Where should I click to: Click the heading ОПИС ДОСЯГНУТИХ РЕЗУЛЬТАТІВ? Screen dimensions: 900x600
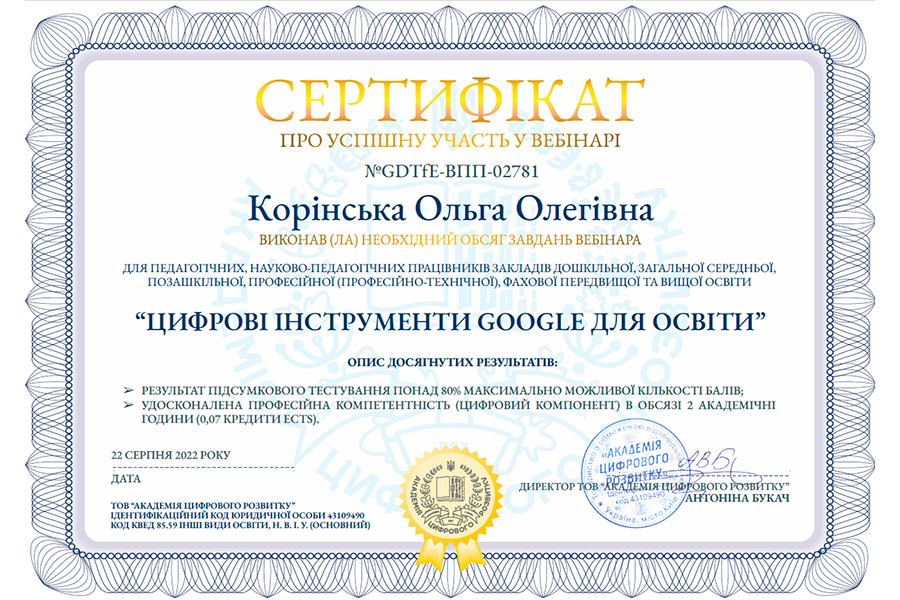pos(452,362)
